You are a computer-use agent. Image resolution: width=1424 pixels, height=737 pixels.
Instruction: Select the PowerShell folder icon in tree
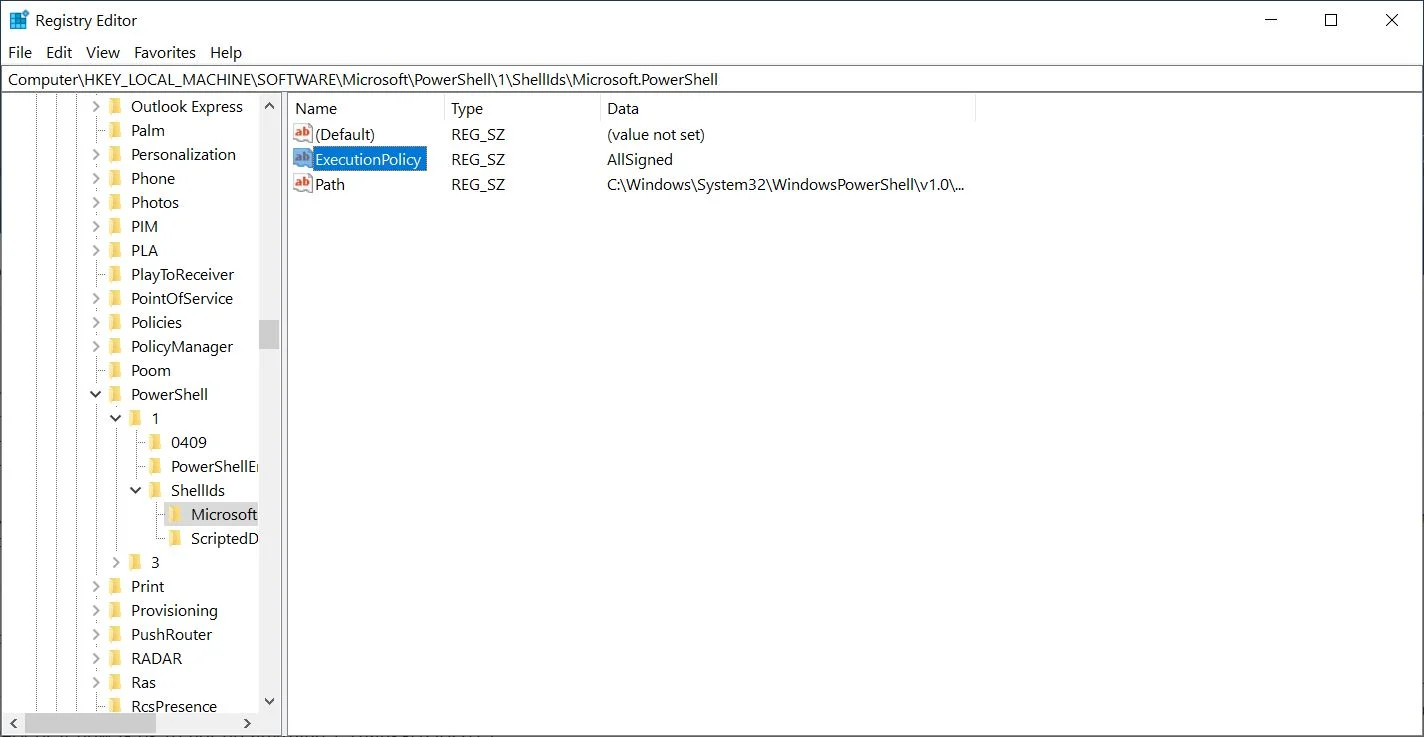(114, 394)
